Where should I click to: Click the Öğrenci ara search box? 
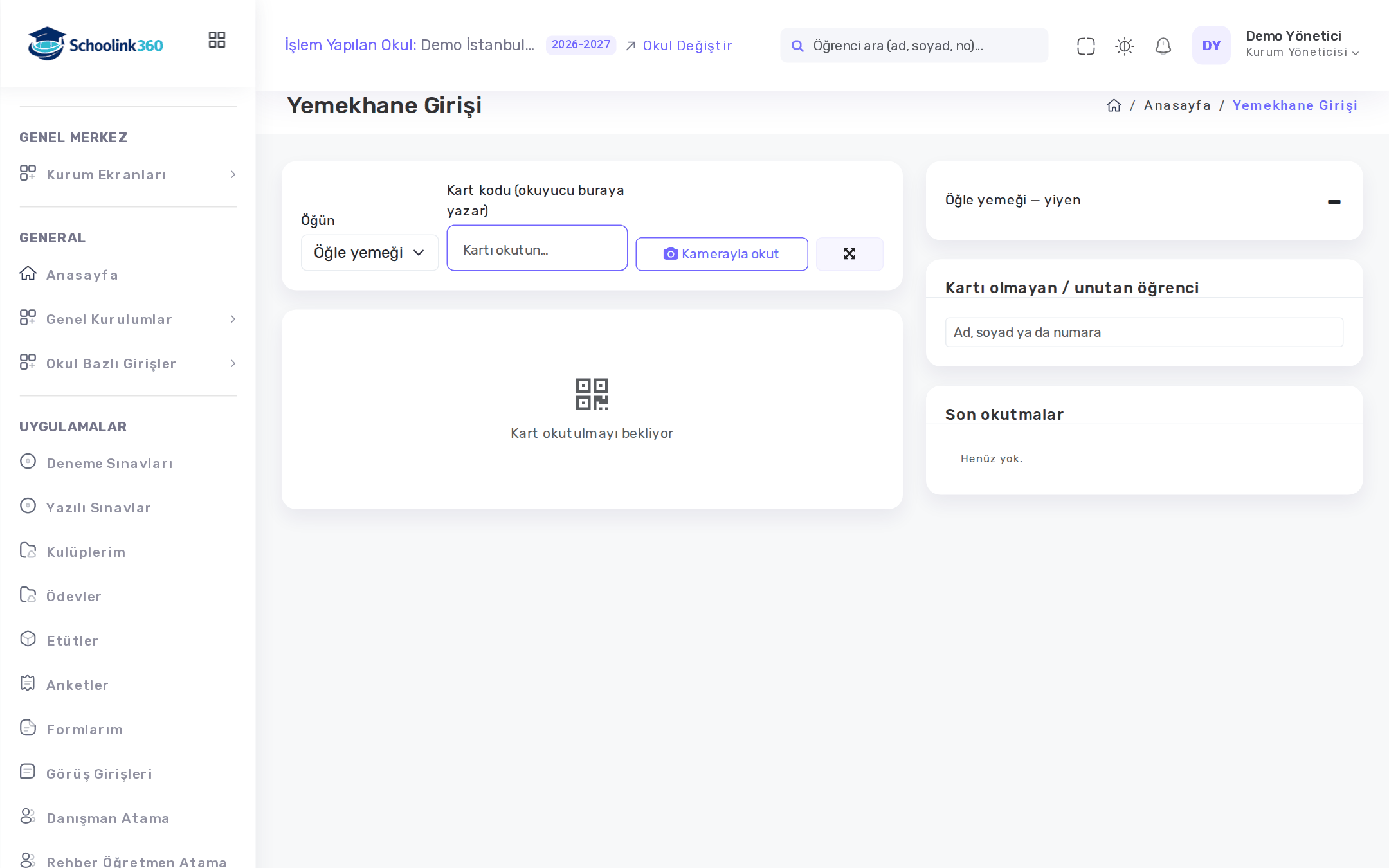tap(914, 46)
